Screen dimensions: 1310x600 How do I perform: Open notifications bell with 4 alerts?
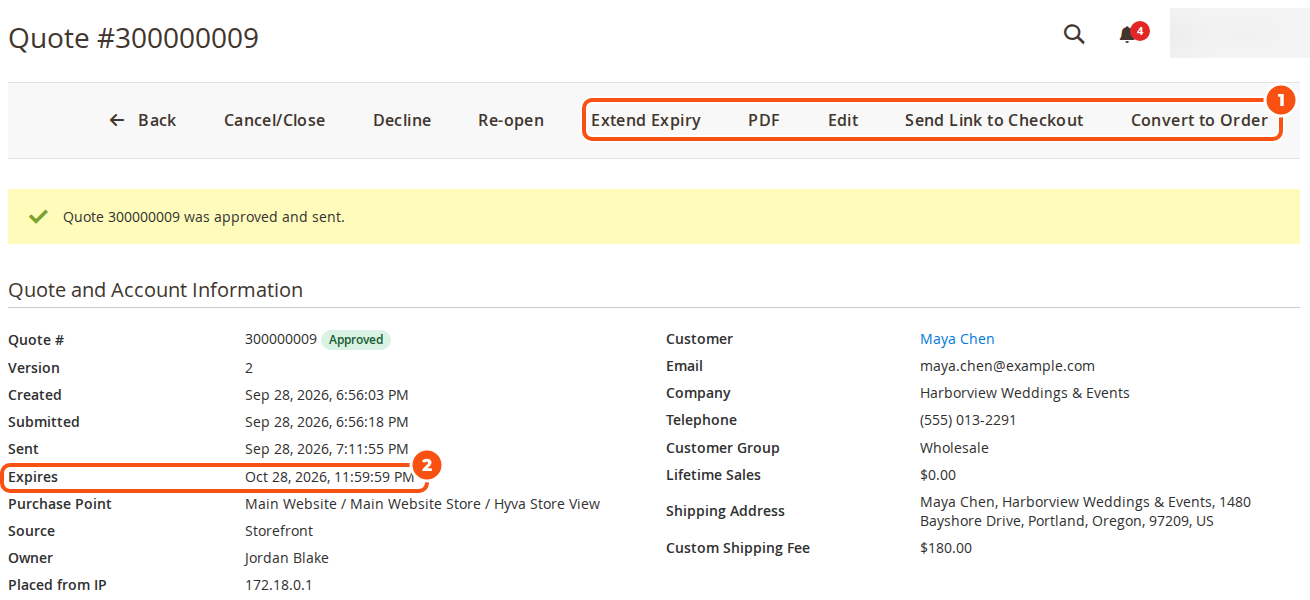pos(1132,34)
